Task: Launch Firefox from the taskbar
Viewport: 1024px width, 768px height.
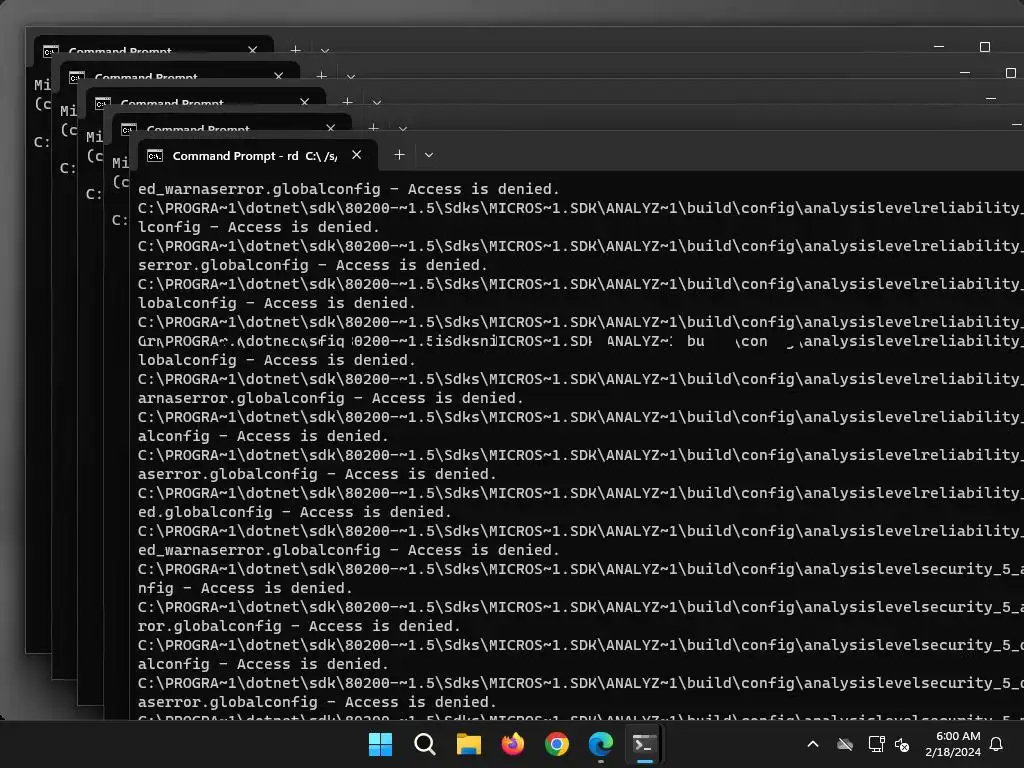Action: tap(513, 744)
